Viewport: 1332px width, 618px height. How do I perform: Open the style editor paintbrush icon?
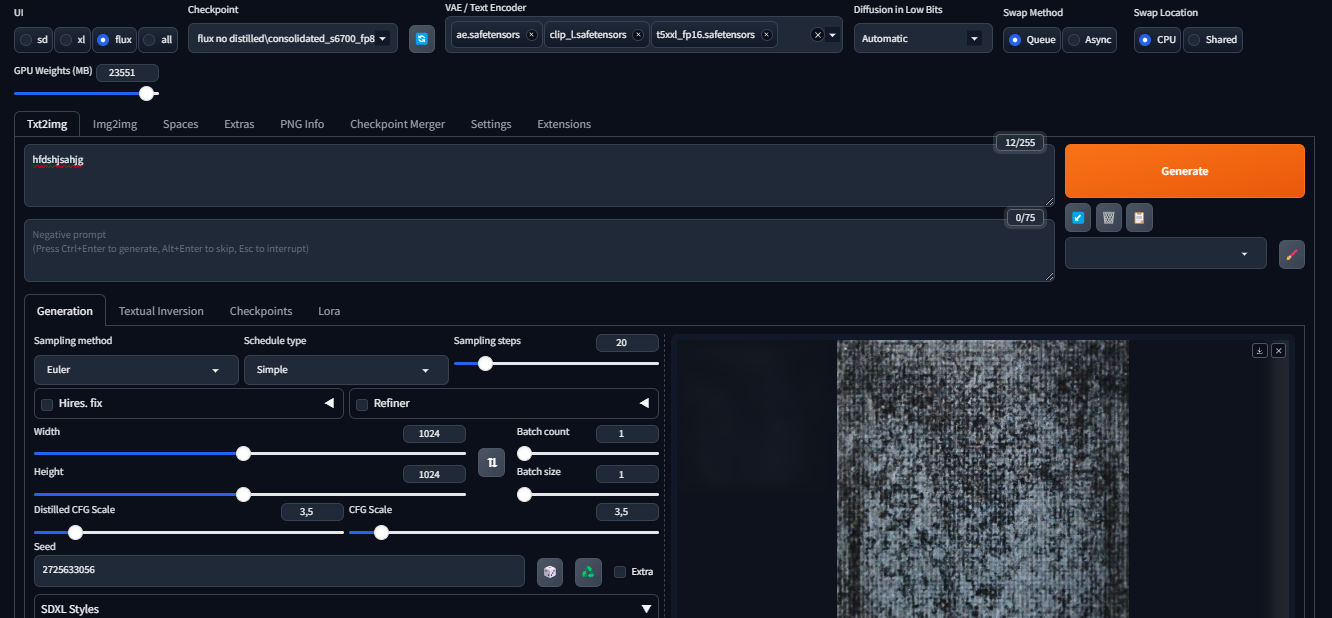[1291, 254]
